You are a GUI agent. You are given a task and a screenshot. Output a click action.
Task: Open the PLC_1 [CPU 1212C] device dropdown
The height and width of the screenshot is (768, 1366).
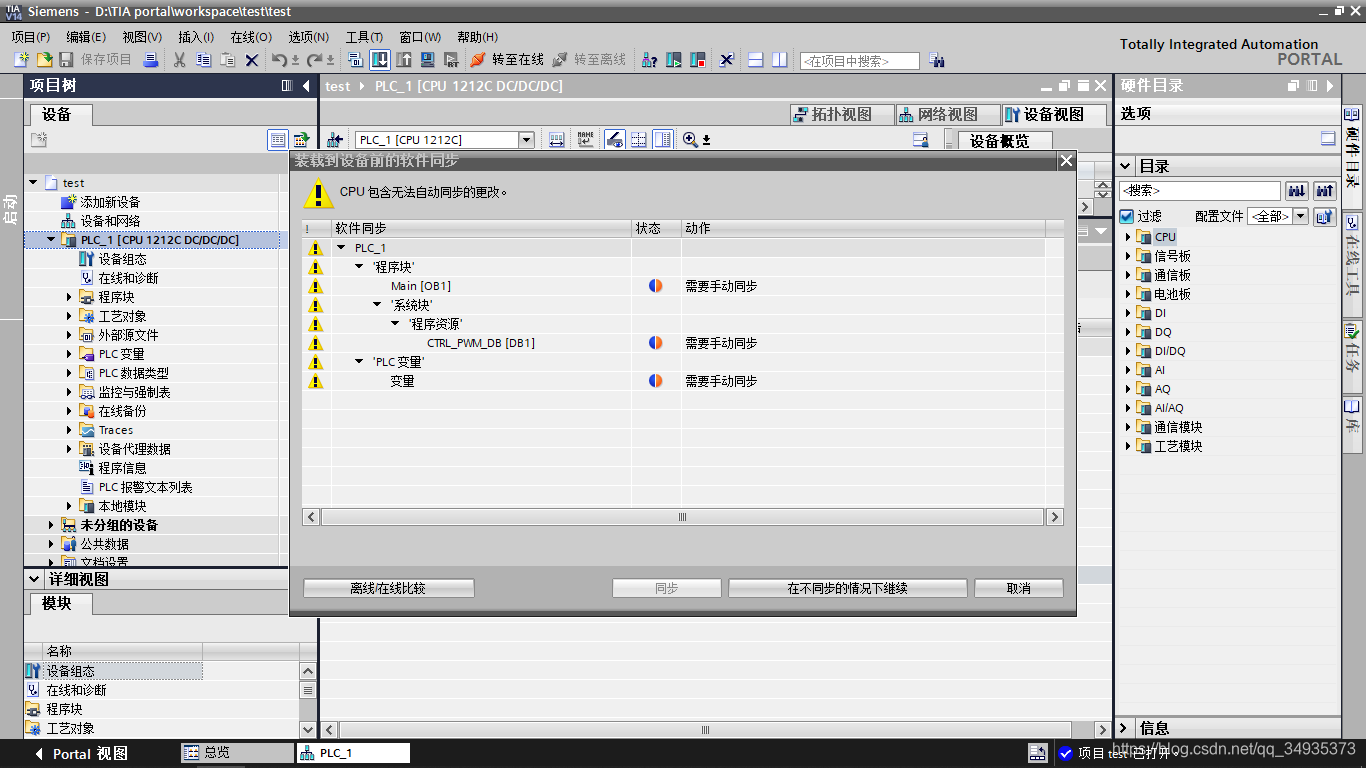click(526, 140)
